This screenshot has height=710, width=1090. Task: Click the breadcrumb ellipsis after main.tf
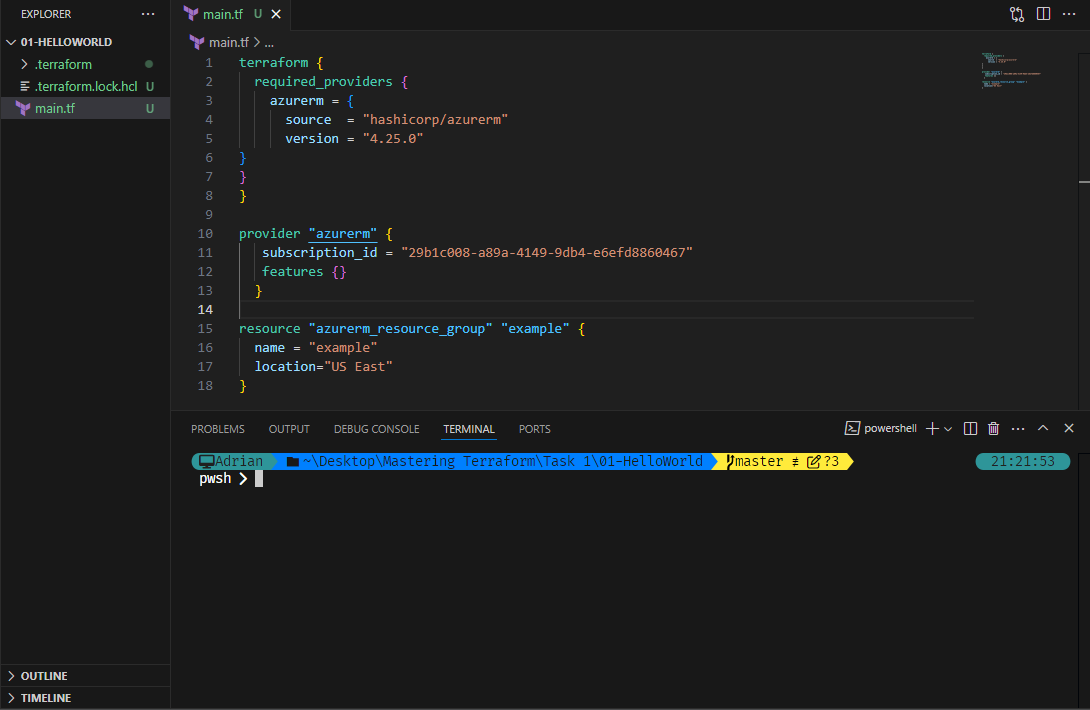pyautogui.click(x=269, y=42)
